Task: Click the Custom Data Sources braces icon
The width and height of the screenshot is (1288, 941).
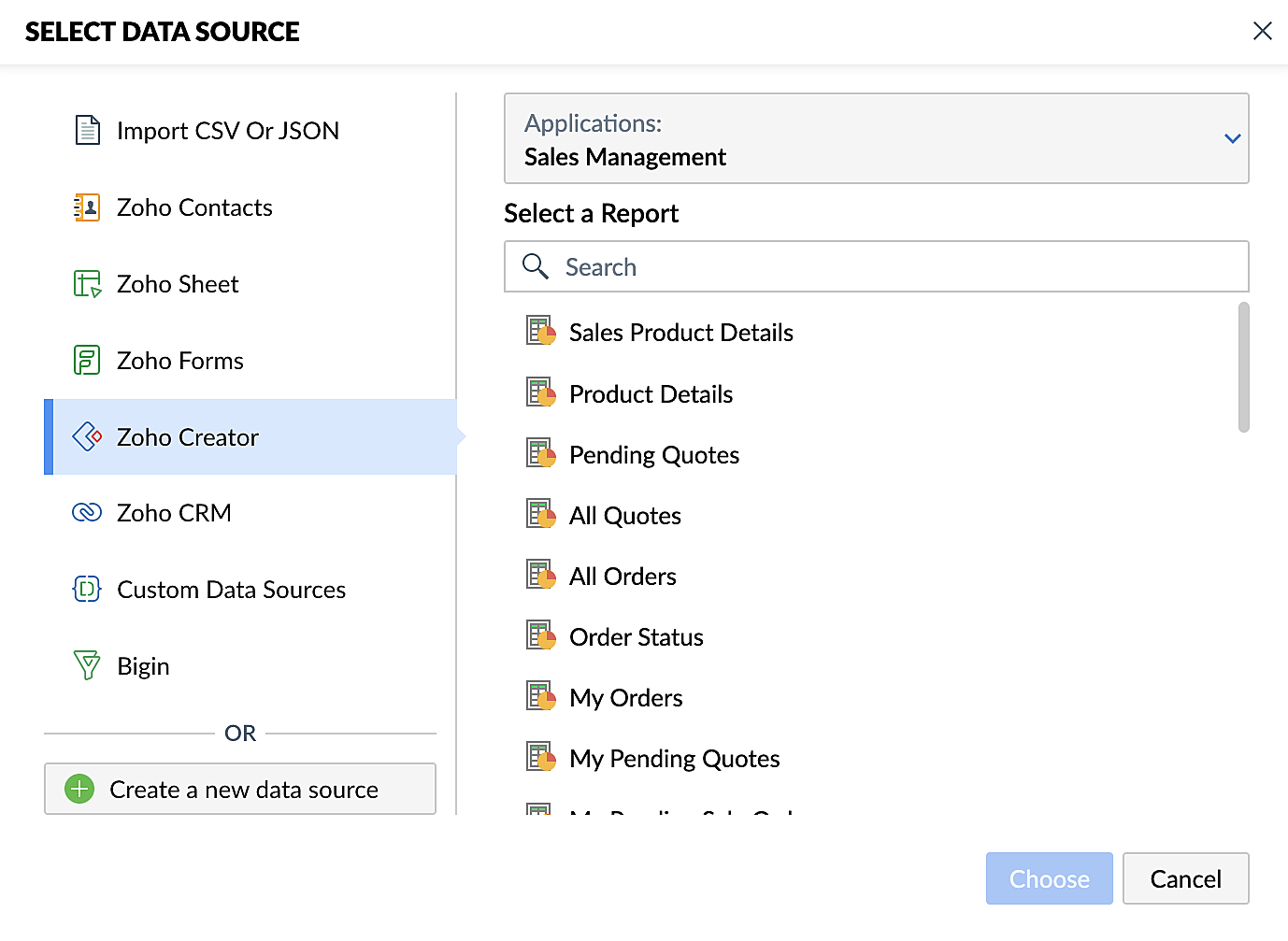Action: pyautogui.click(x=87, y=589)
